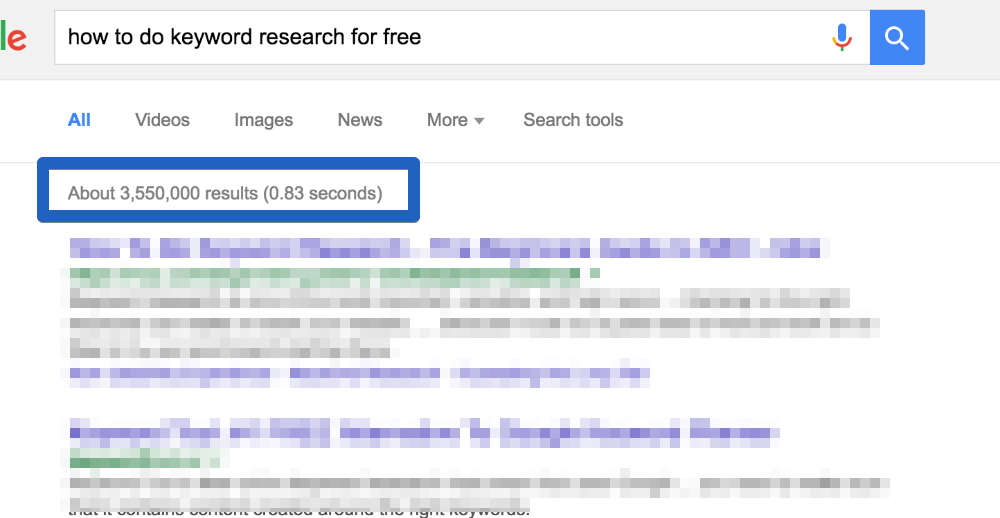
Task: Open the leftmost sitelink under first result
Action: point(169,374)
